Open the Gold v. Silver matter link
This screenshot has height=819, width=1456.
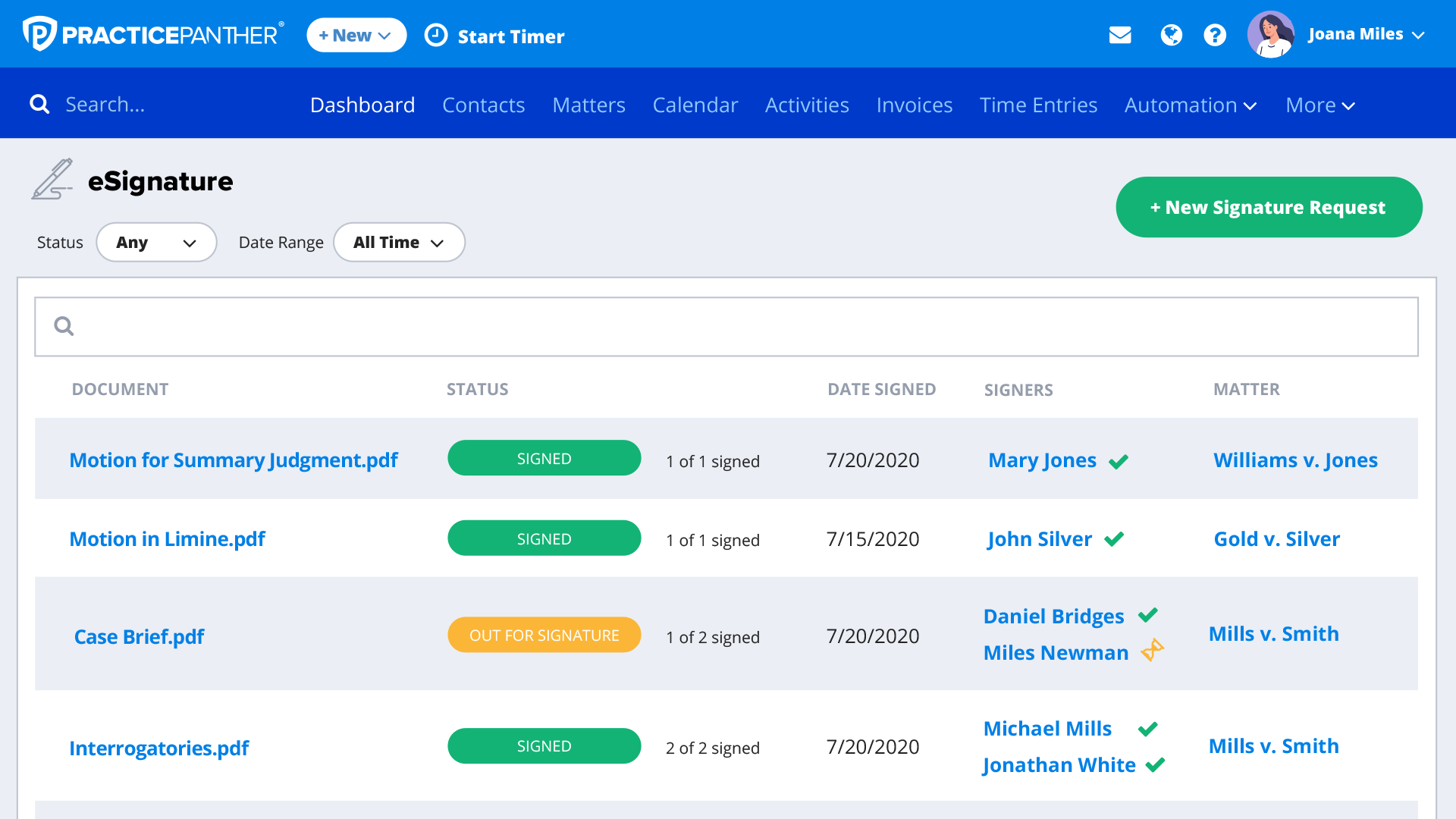(1276, 539)
